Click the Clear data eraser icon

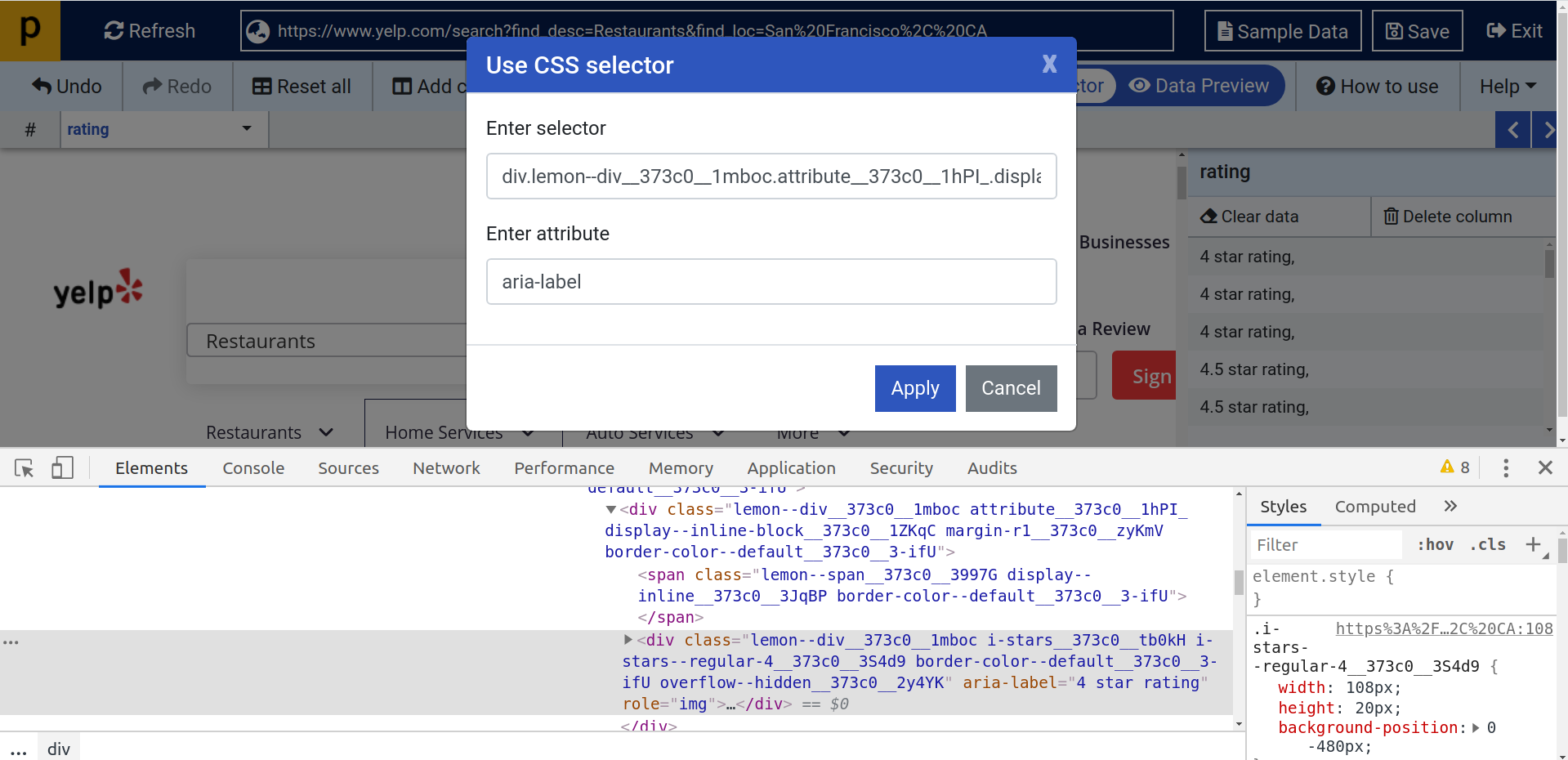point(1208,217)
